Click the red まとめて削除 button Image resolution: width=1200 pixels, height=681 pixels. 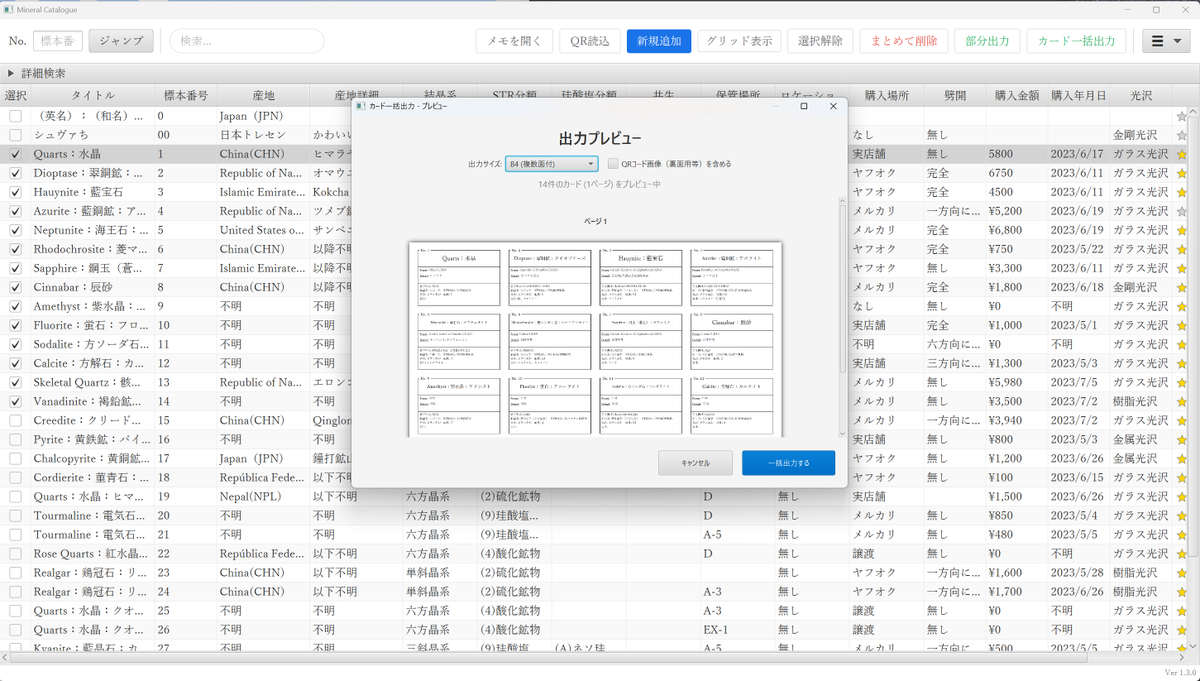903,42
